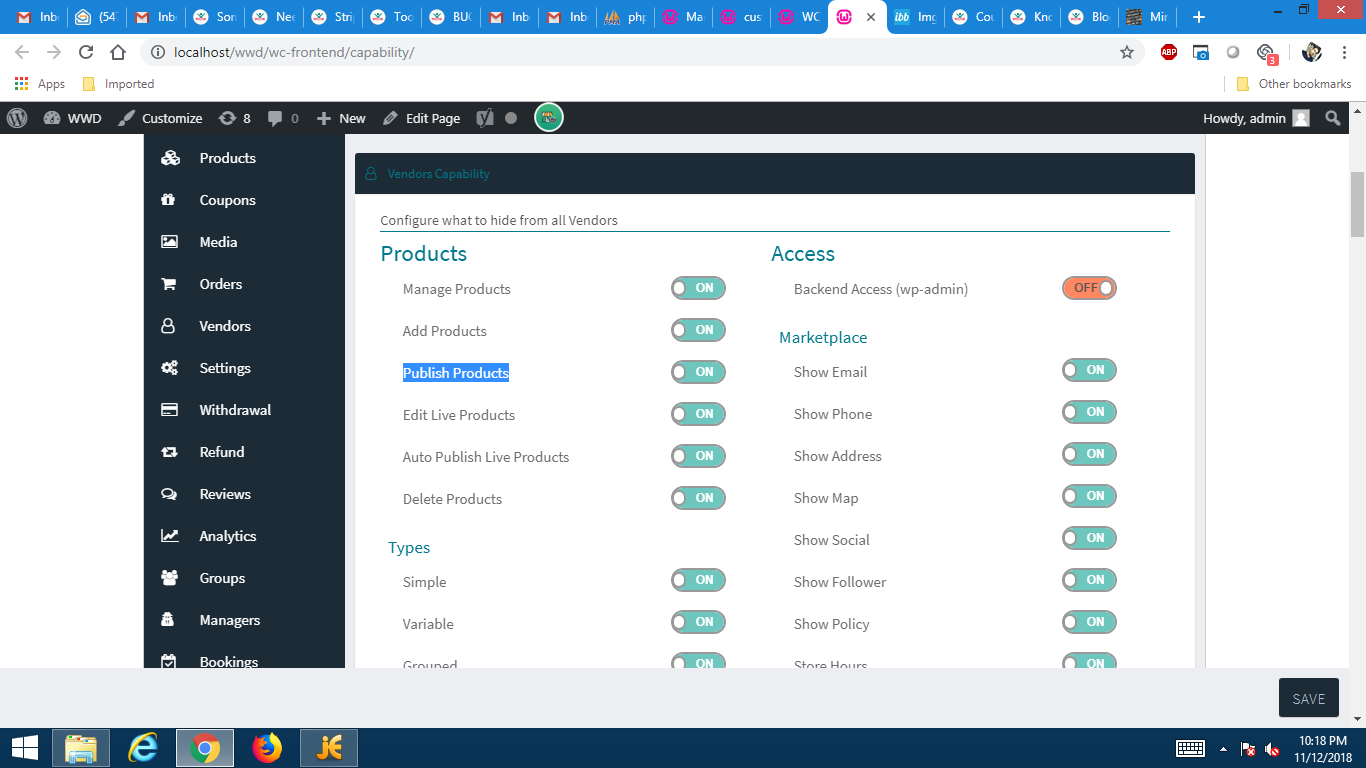
Task: Select the Withdrawal card icon
Action: pos(169,410)
